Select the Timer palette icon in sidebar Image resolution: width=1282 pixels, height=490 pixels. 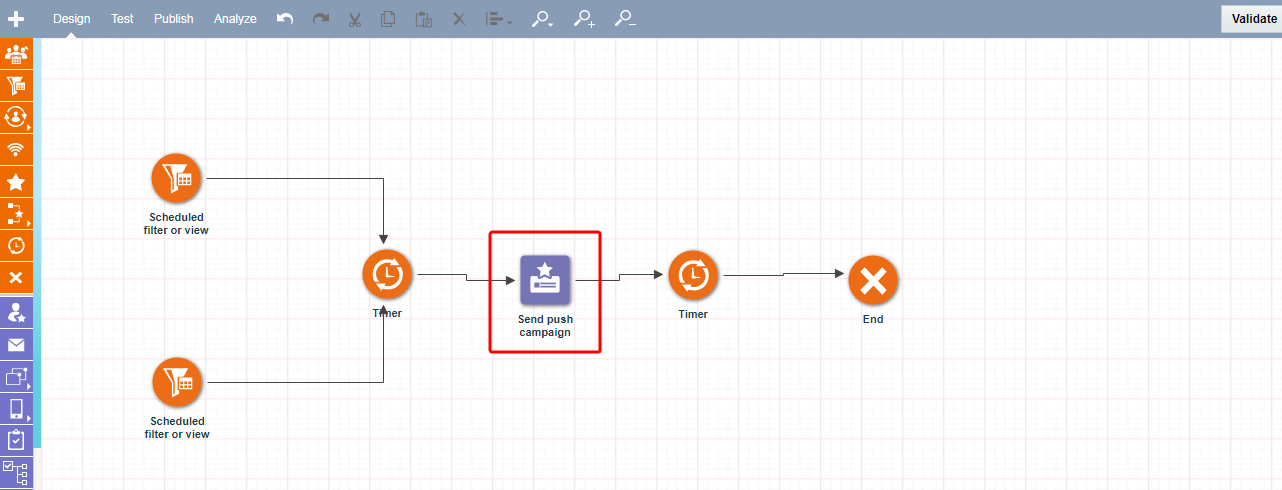16,245
